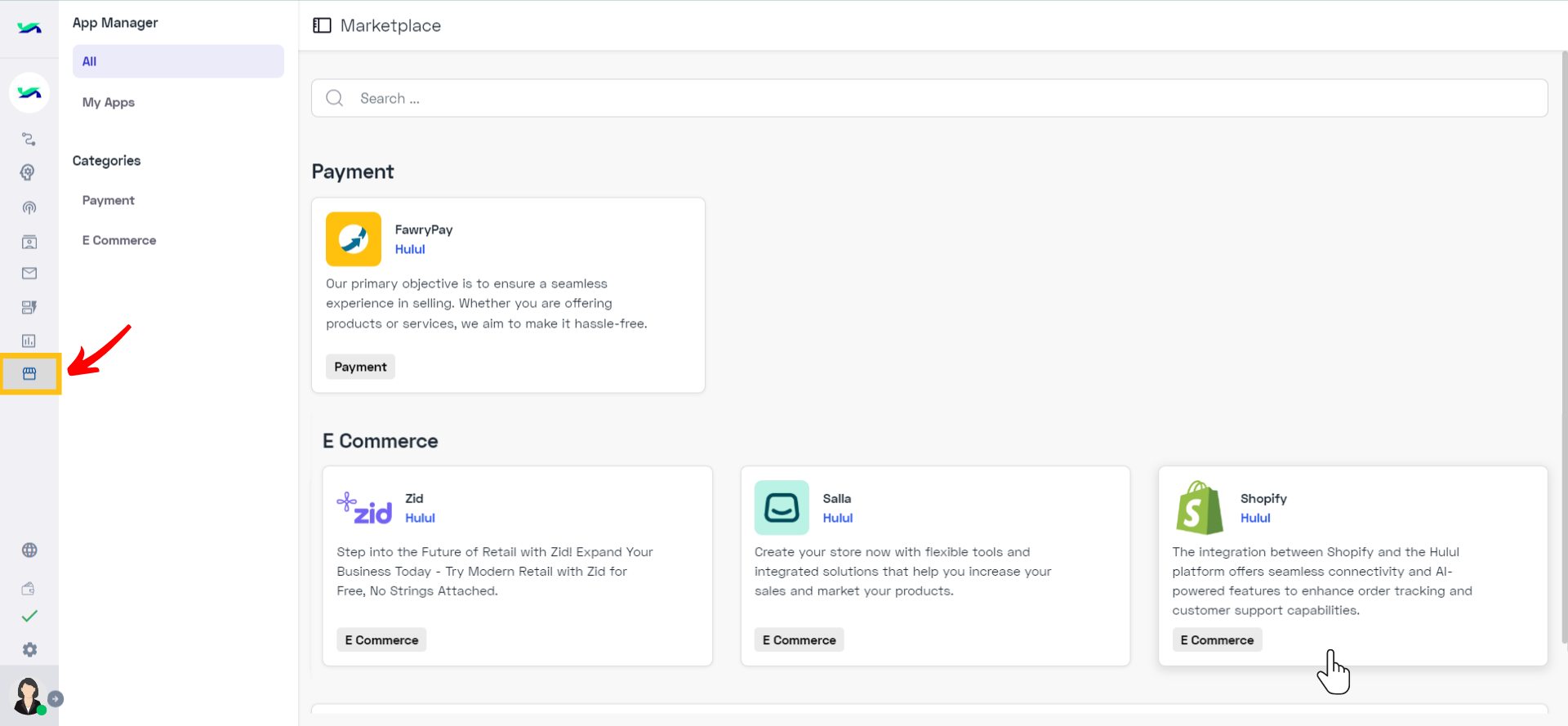
Task: Click the Salla description text
Action: [x=903, y=572]
